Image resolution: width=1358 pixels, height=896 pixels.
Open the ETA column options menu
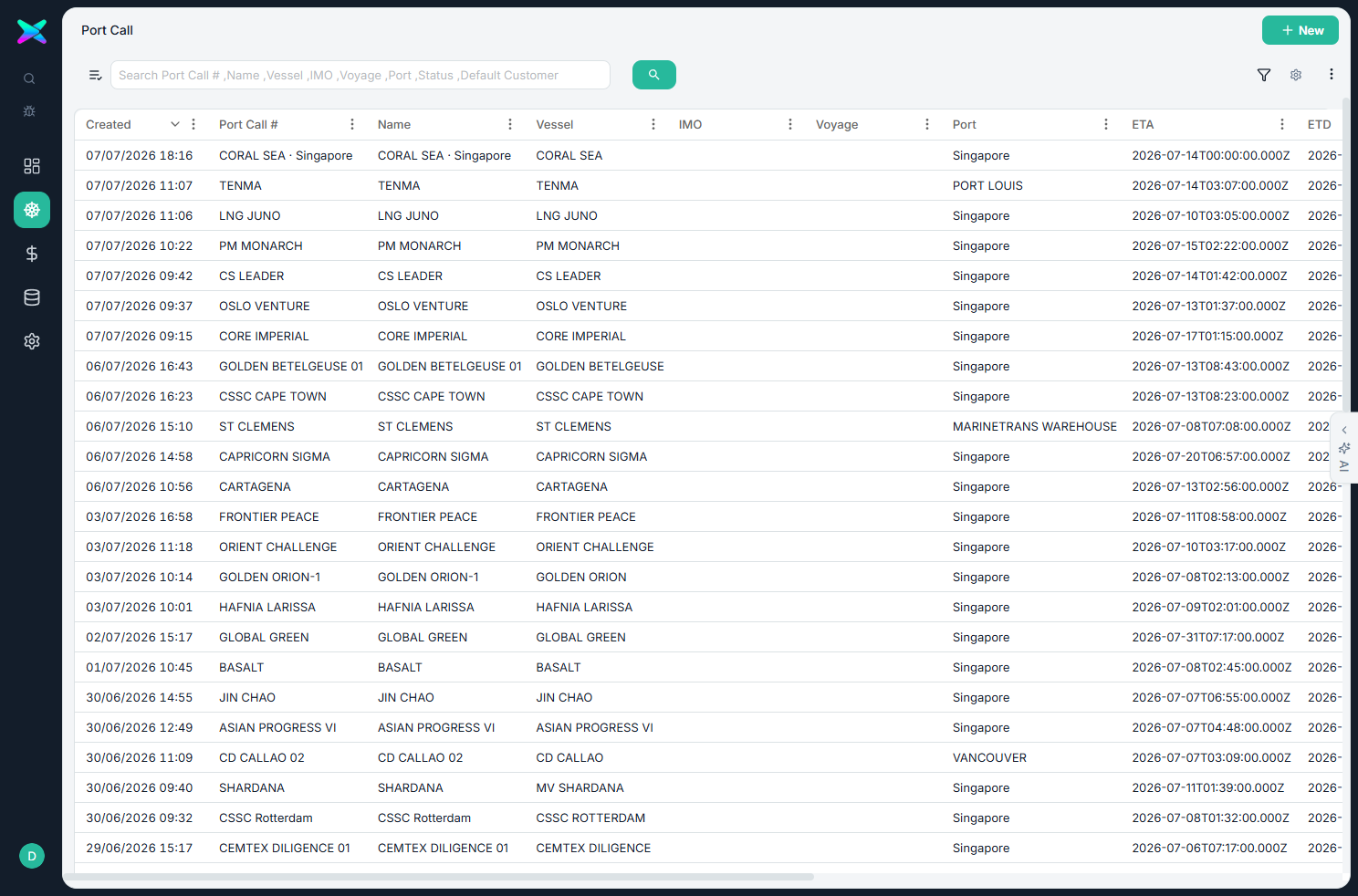tap(1282, 124)
